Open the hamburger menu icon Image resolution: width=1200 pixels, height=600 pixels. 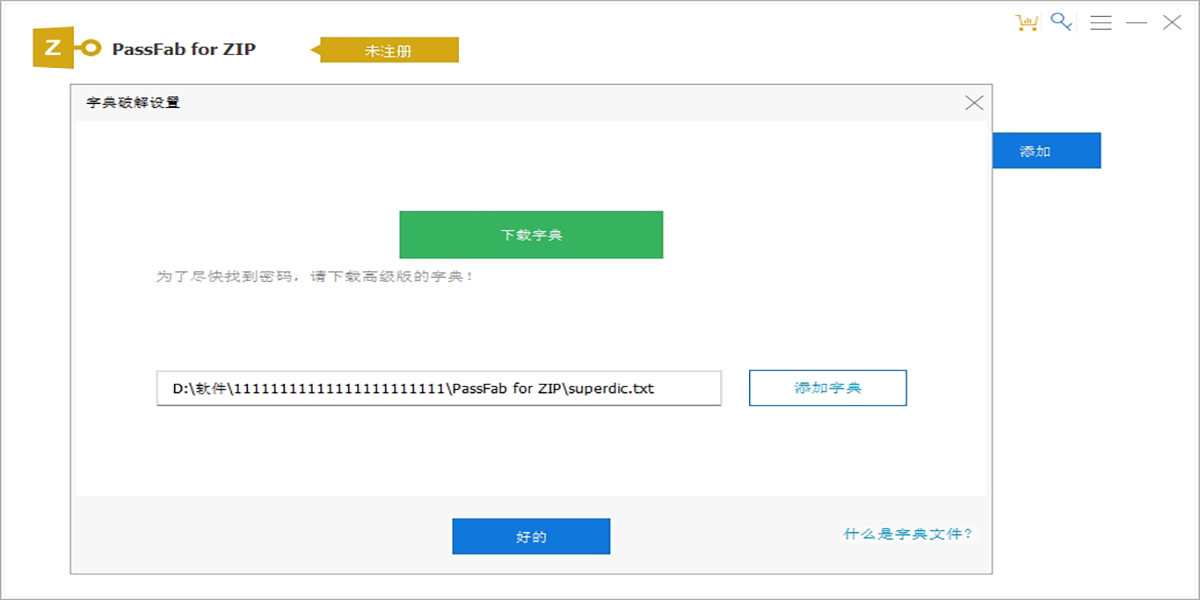tap(1101, 22)
